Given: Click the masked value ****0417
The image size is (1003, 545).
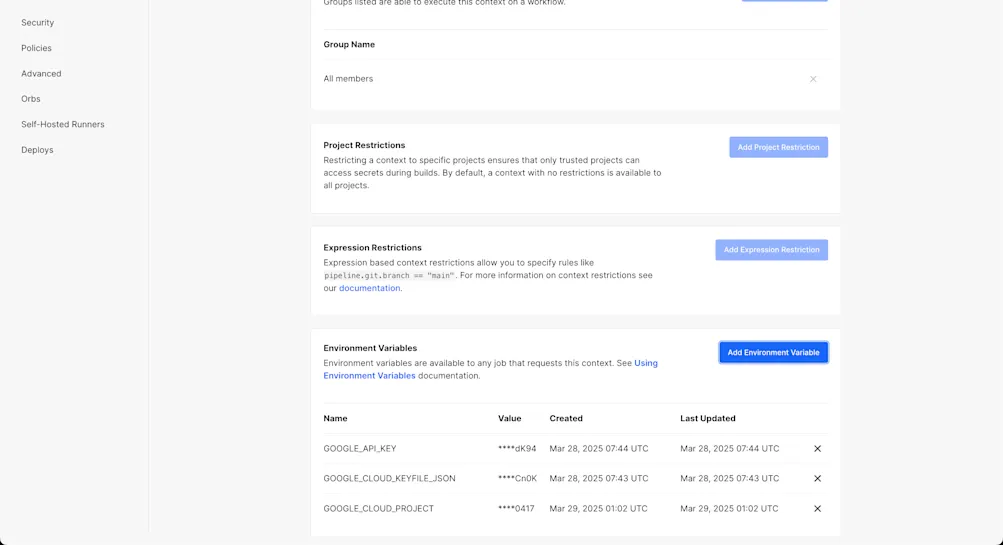Looking at the screenshot, I should tap(516, 509).
